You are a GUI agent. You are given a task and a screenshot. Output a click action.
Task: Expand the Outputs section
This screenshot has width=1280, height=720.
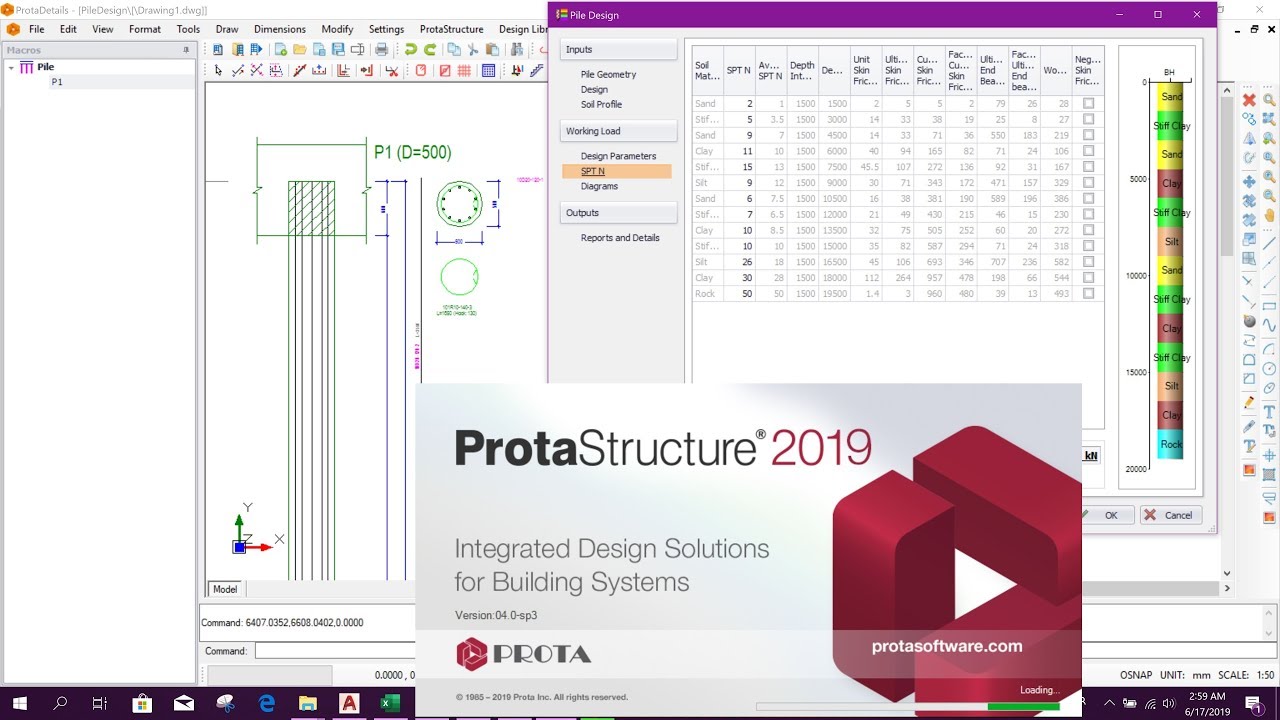coord(618,213)
